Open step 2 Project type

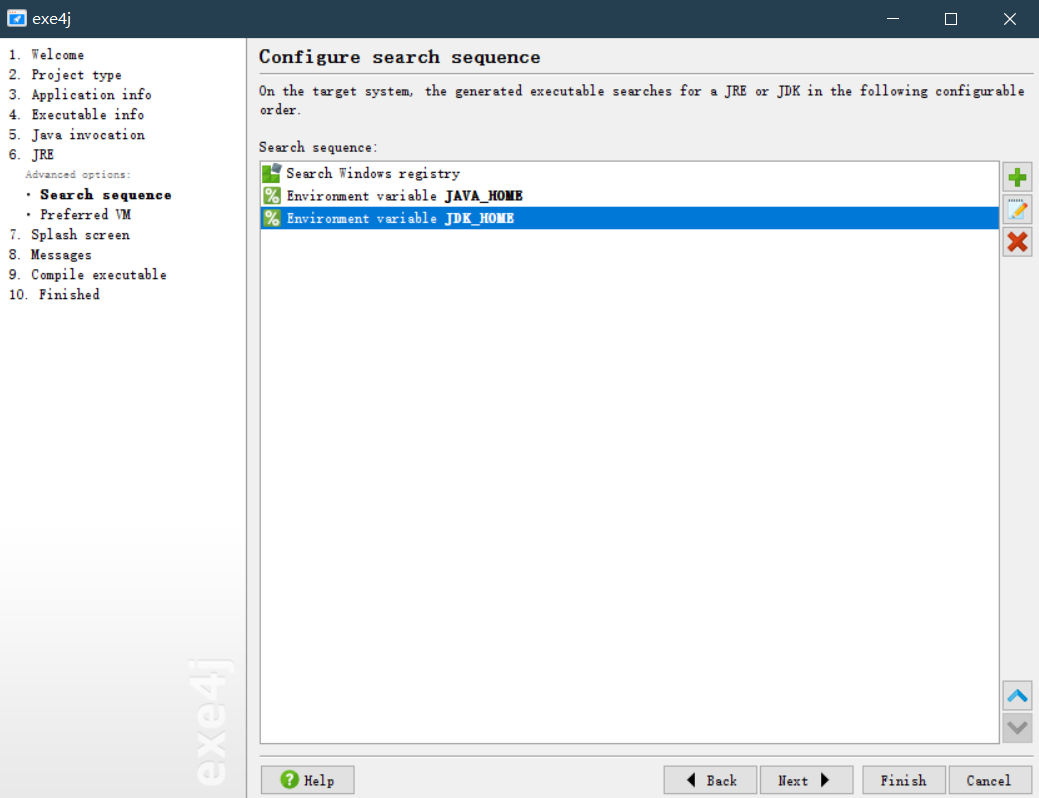click(x=65, y=74)
